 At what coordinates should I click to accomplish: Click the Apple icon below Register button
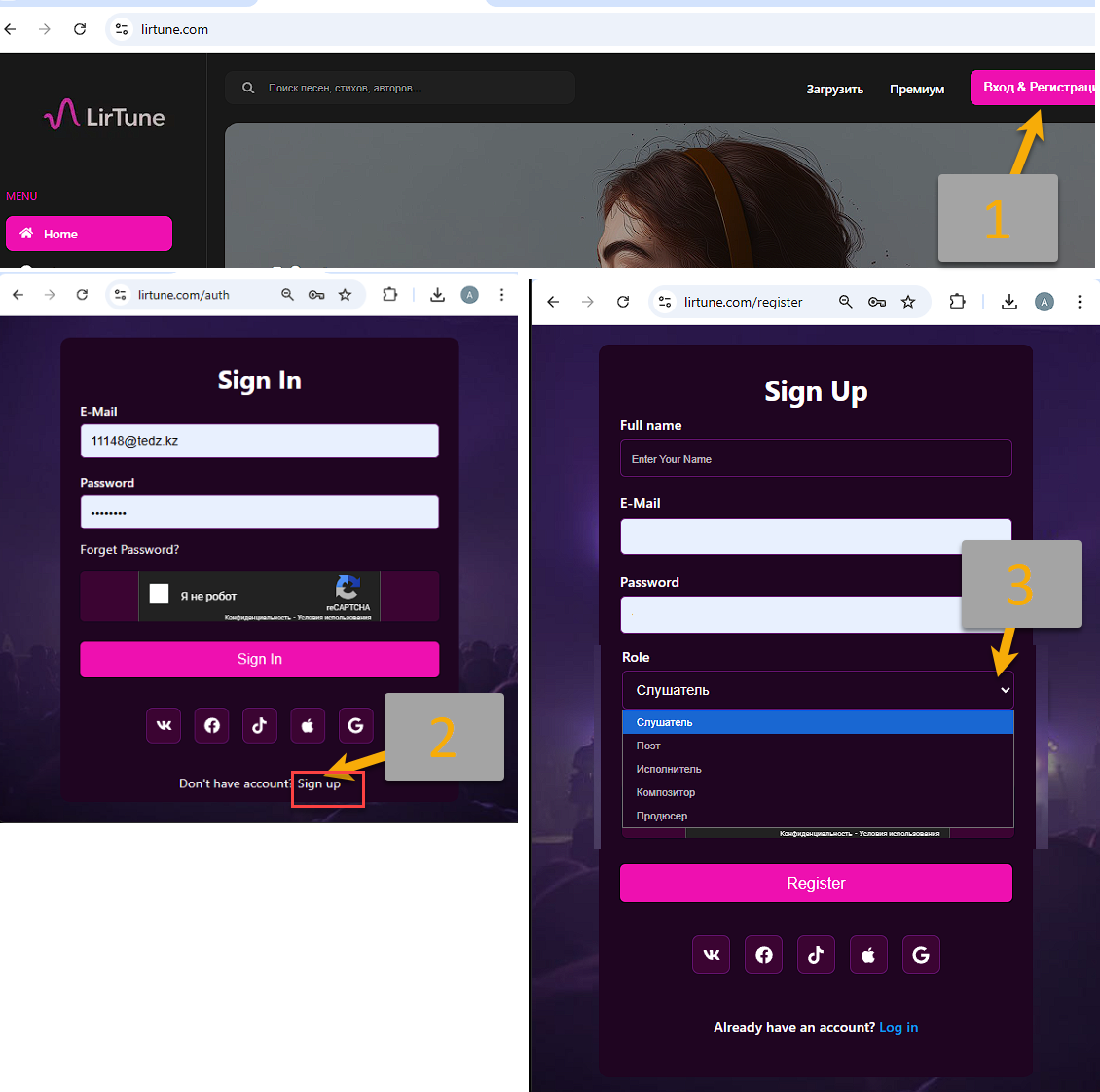[868, 955]
